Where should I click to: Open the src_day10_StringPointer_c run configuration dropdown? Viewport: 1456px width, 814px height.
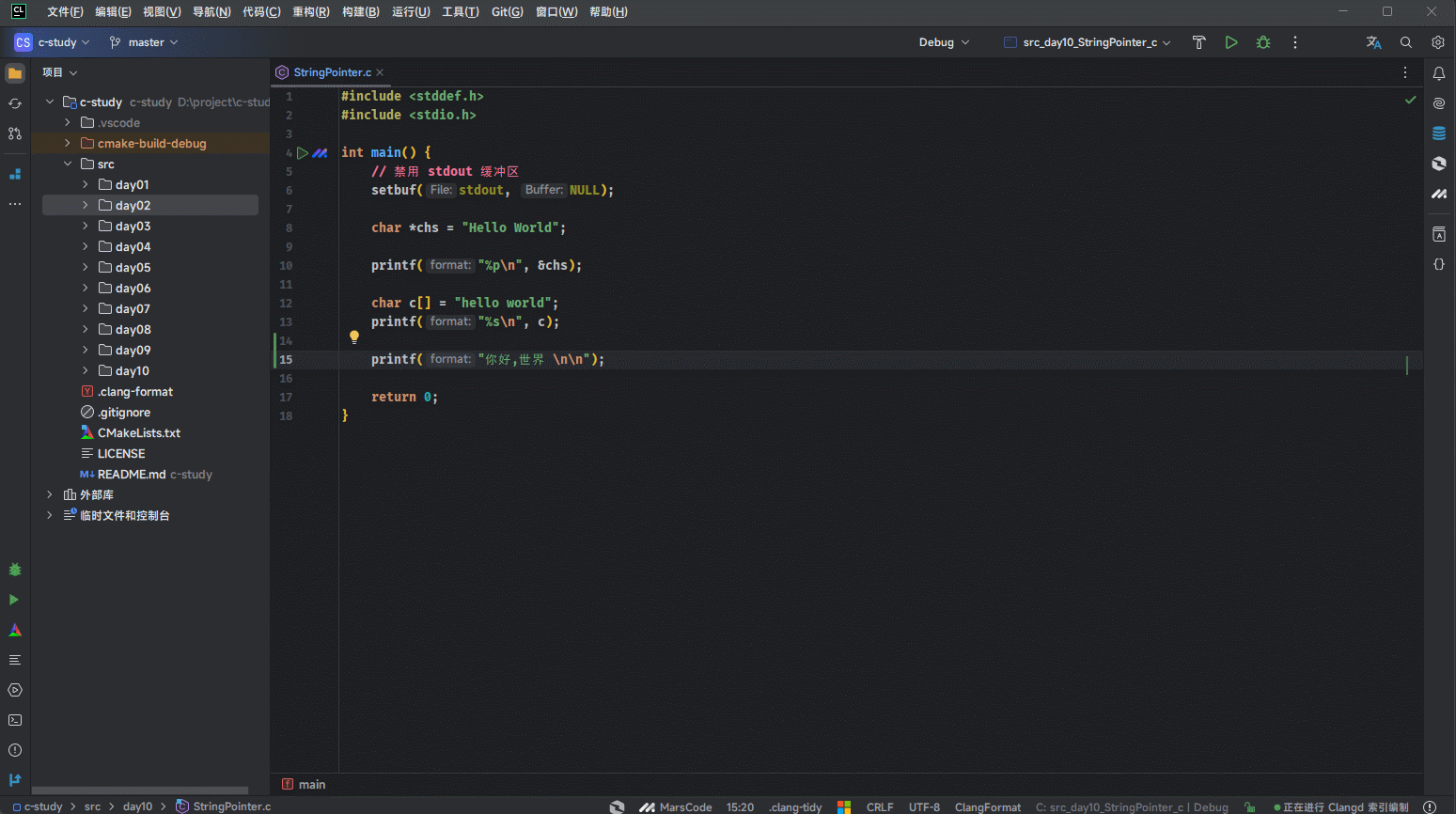(x=1088, y=42)
